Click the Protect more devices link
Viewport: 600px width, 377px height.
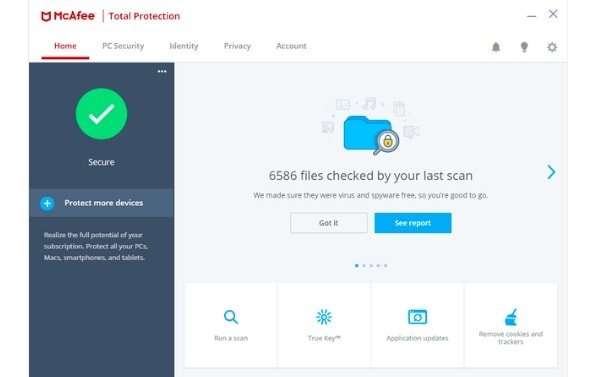(x=104, y=203)
